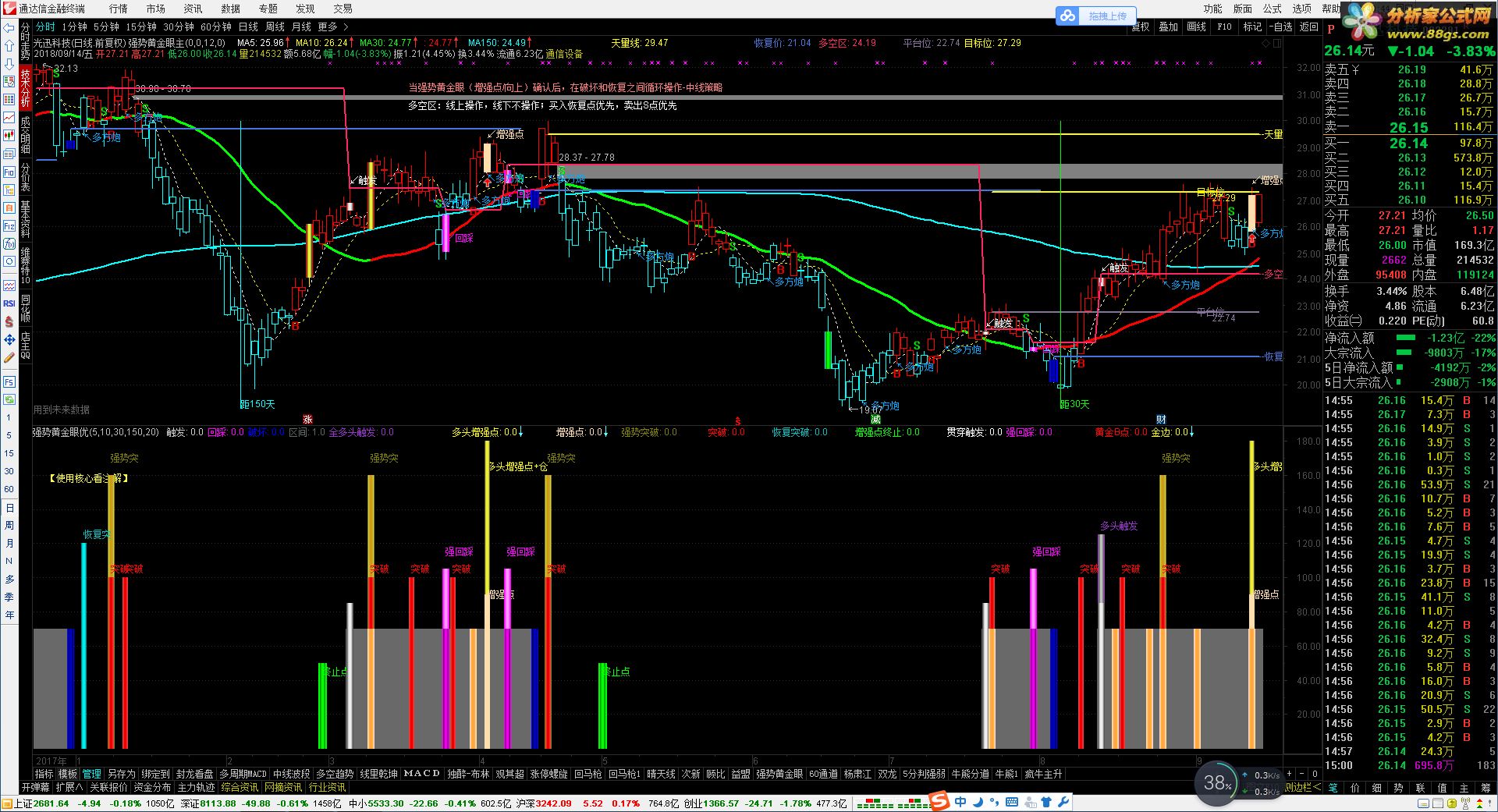Click the down arrow icon in left sidebar
1498x812 pixels.
click(9, 63)
